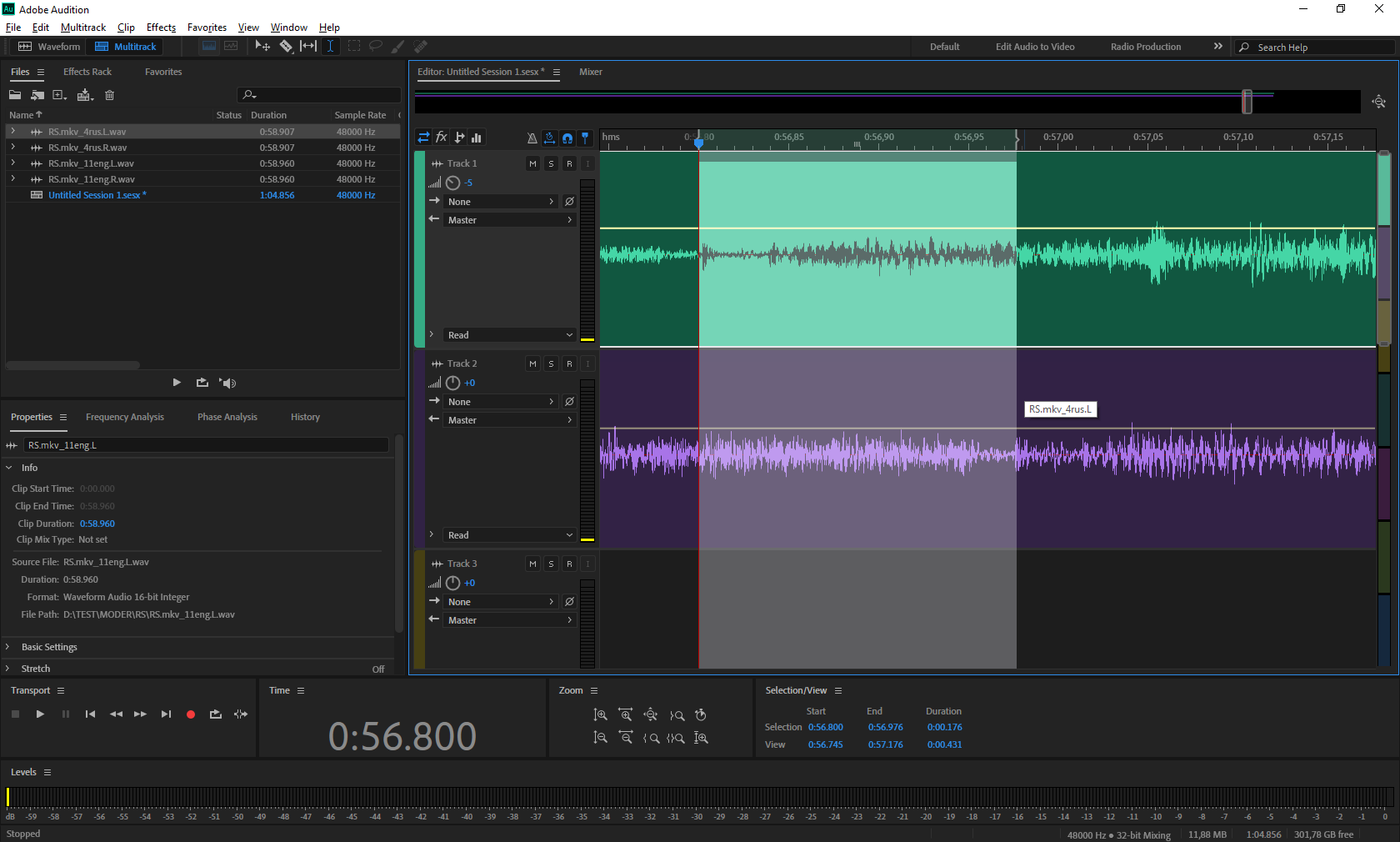
Task: Click Skip Selection icon in Transport
Action: tap(241, 714)
